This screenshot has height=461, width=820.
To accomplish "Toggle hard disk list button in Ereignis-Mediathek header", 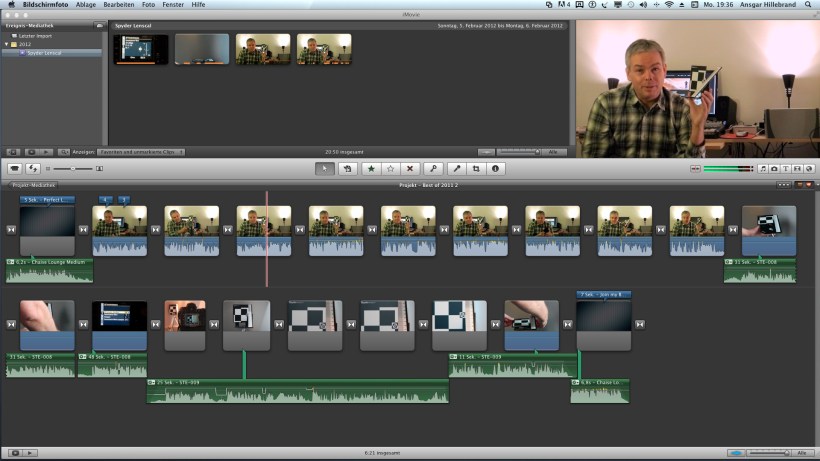I will (99, 25).
